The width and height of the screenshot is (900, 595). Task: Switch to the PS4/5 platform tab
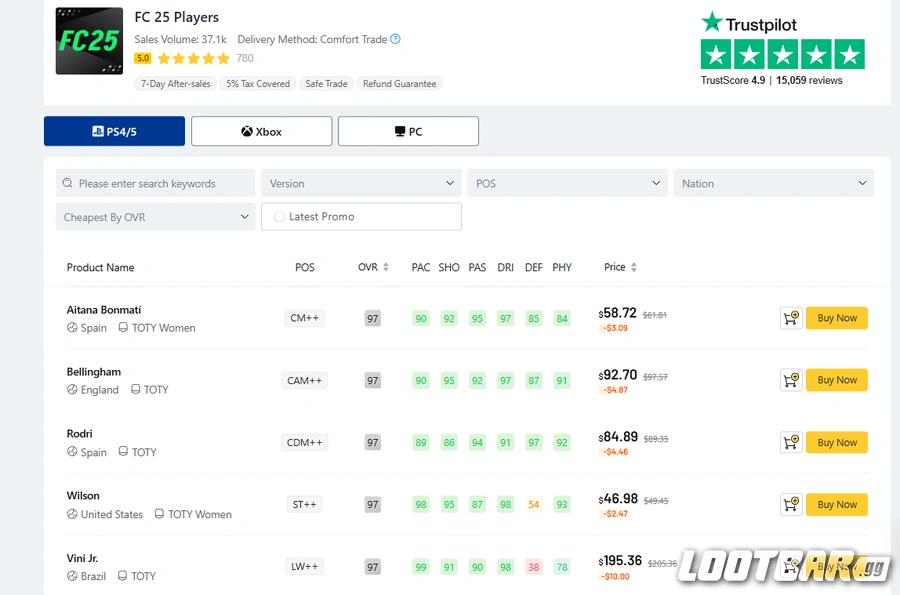tap(114, 131)
